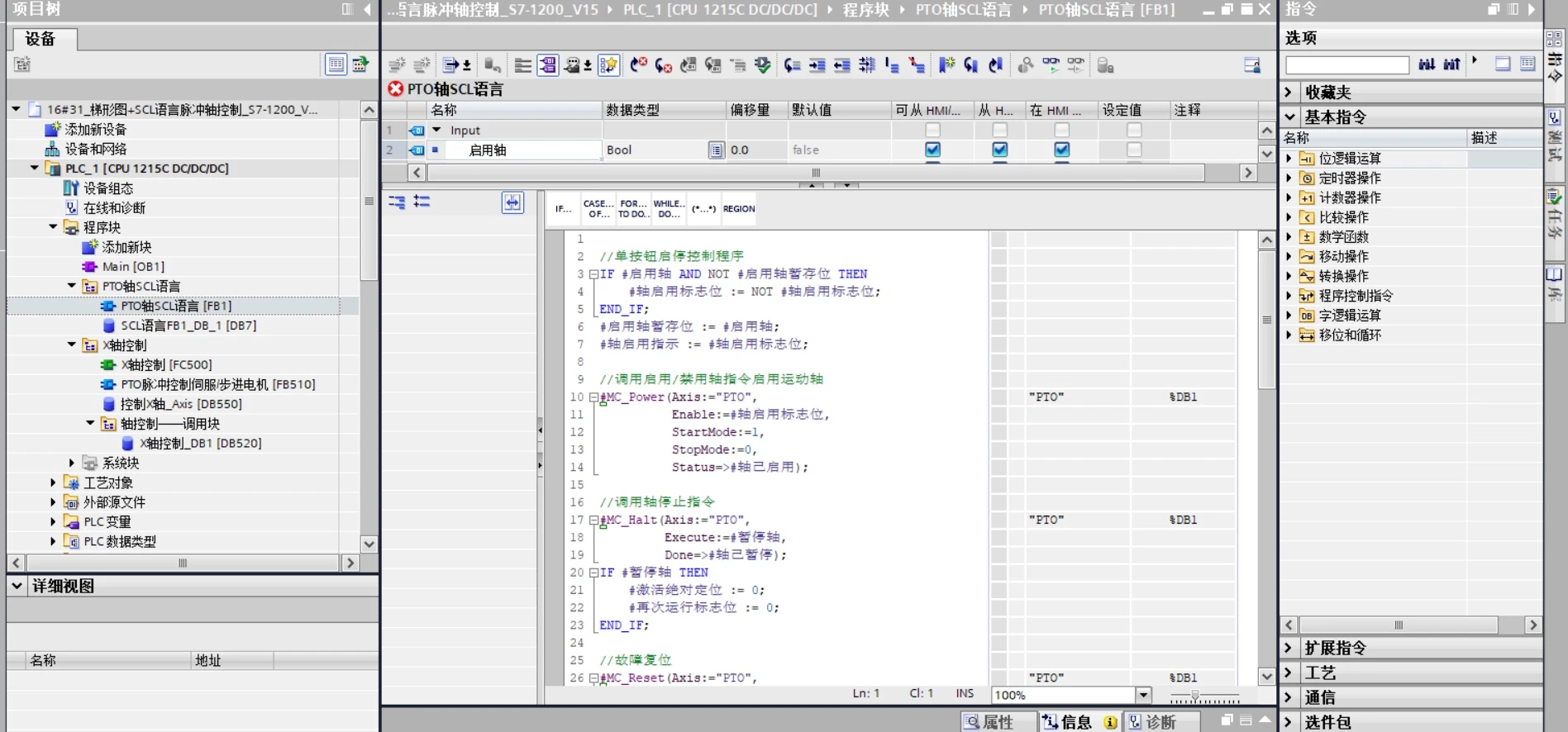The image size is (1568, 732).
Task: Expand the 通信 instructions section
Action: [x=1289, y=697]
